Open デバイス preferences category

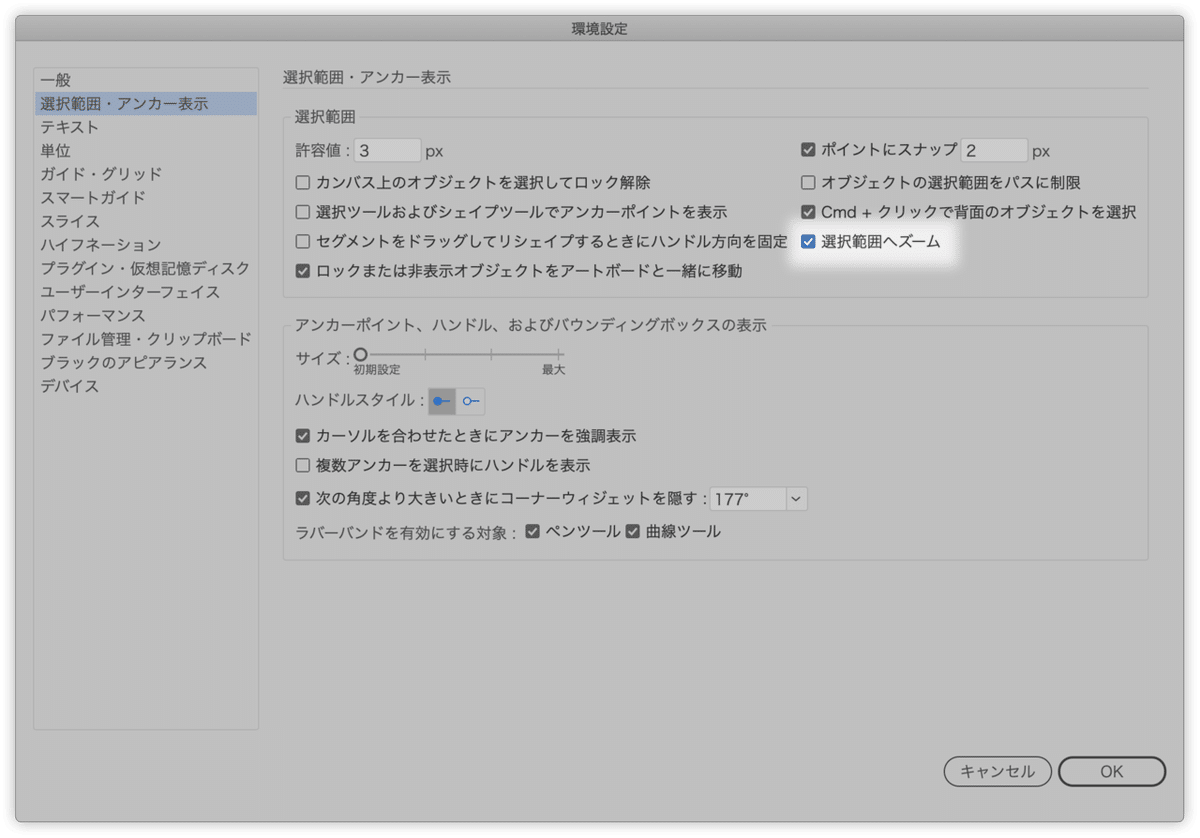[x=146, y=386]
